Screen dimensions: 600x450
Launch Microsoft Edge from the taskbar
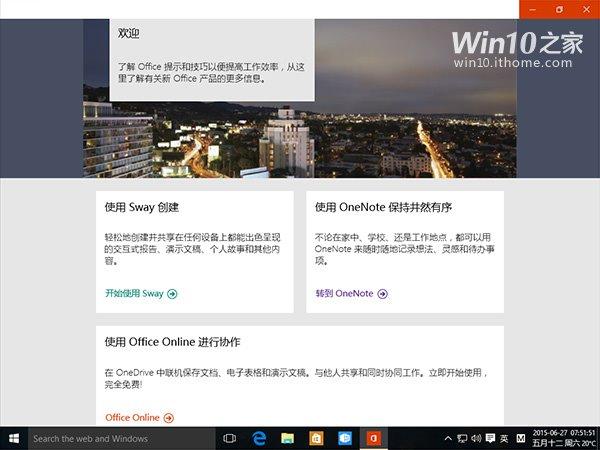coord(259,439)
